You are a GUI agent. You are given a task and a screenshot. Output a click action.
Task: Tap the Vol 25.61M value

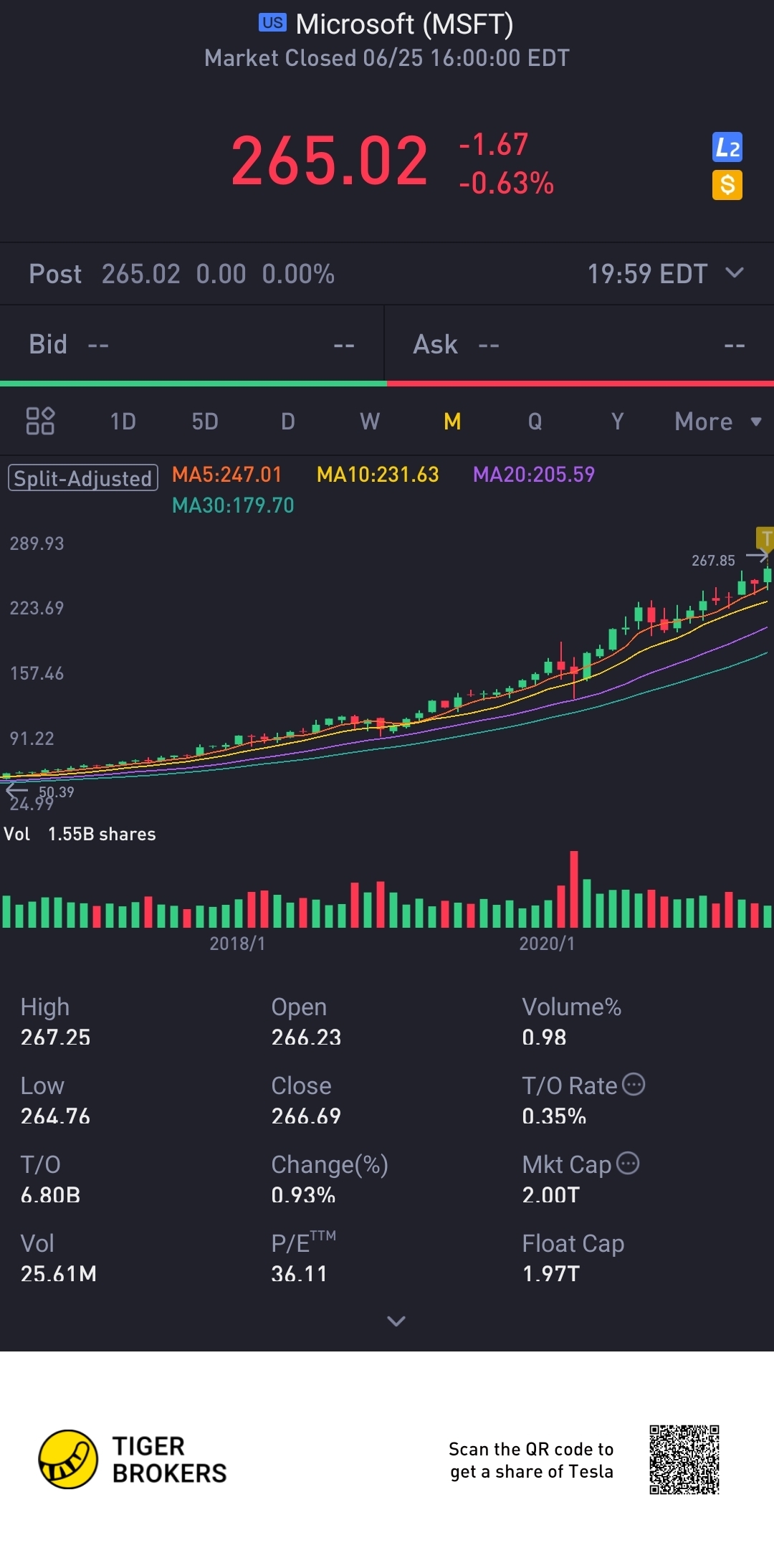click(58, 1274)
